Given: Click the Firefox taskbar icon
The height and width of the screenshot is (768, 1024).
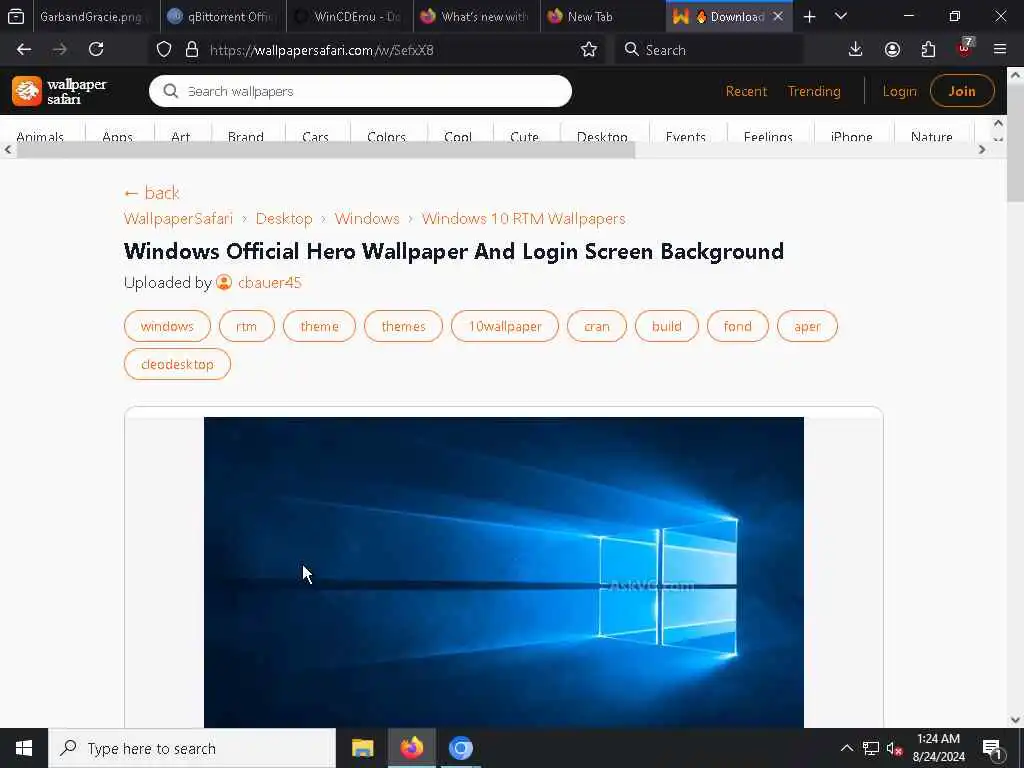Looking at the screenshot, I should click(411, 748).
